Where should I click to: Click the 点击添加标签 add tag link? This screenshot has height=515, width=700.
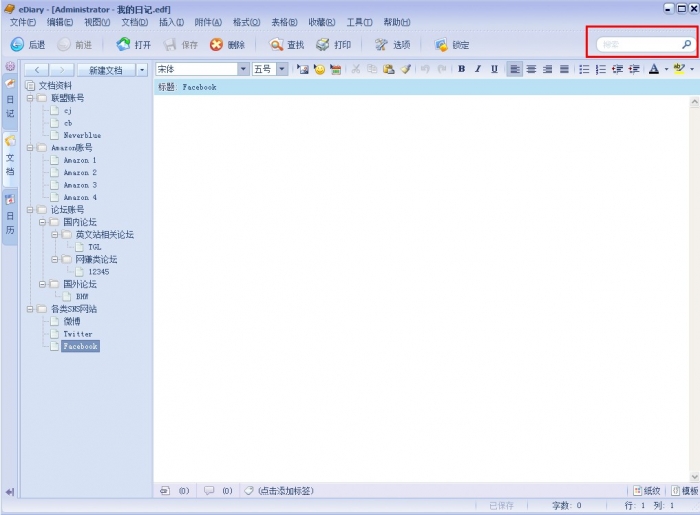(x=285, y=491)
